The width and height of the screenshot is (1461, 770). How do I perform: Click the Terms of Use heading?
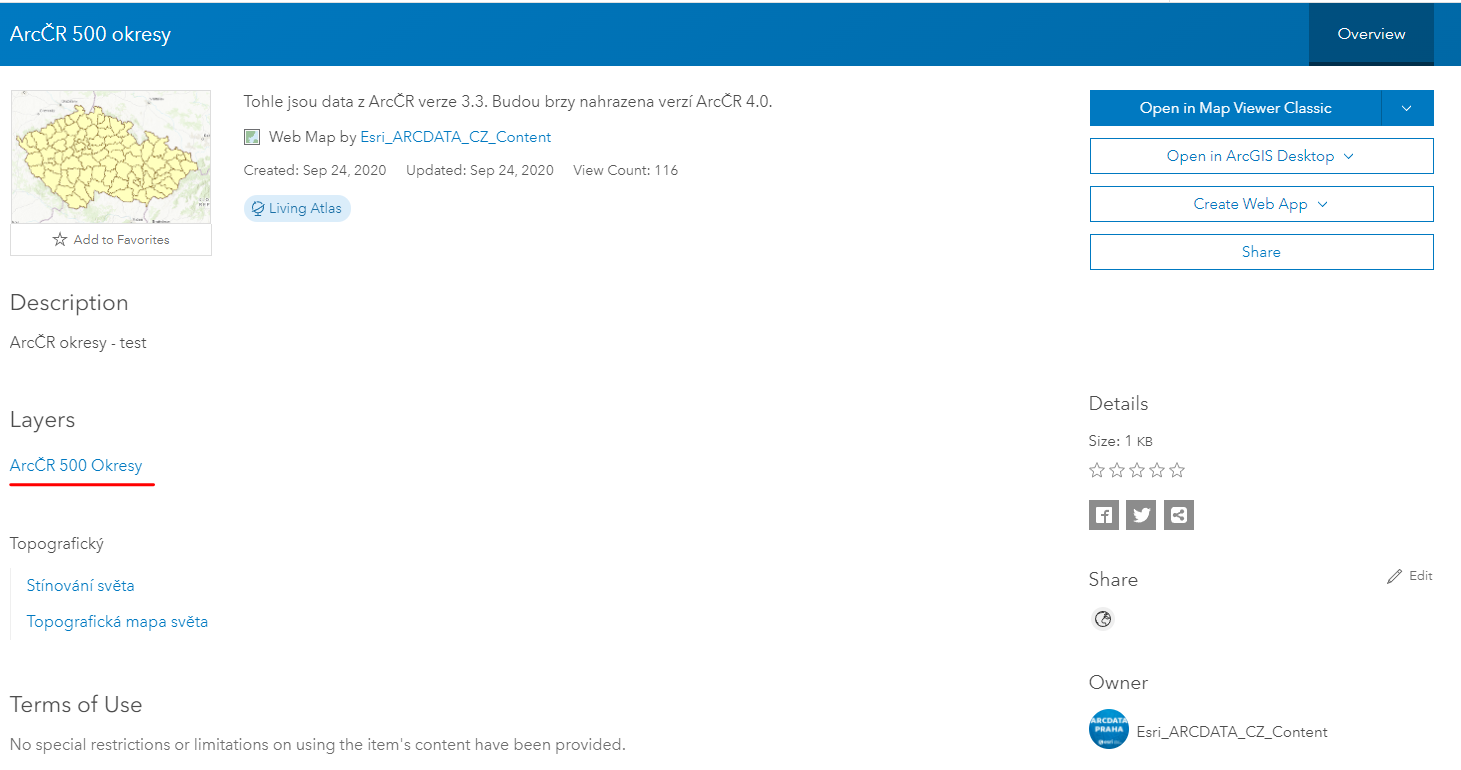[x=76, y=704]
